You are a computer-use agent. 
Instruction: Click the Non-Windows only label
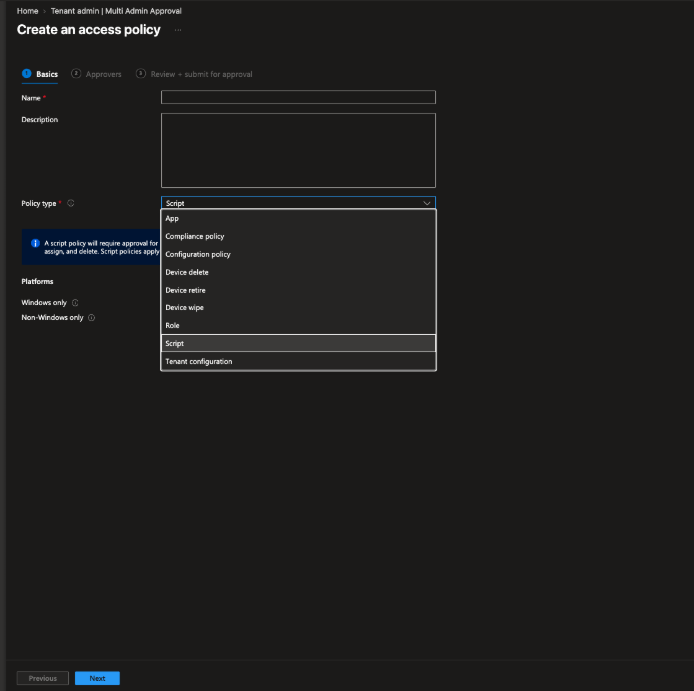[52, 317]
